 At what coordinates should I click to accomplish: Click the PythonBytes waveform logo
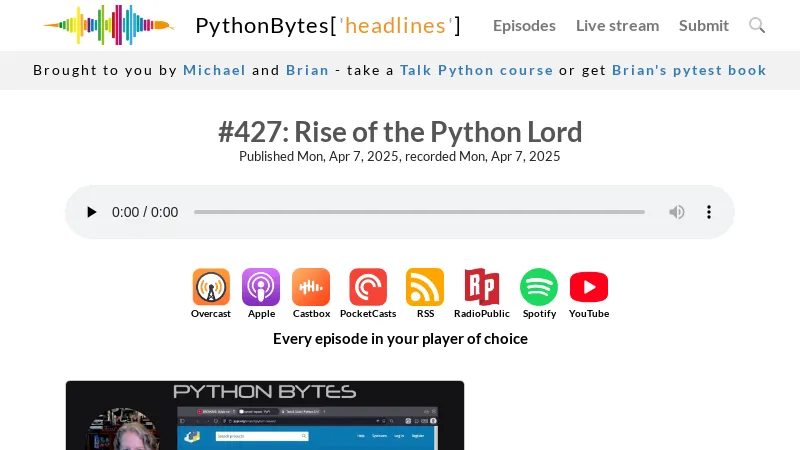click(108, 25)
